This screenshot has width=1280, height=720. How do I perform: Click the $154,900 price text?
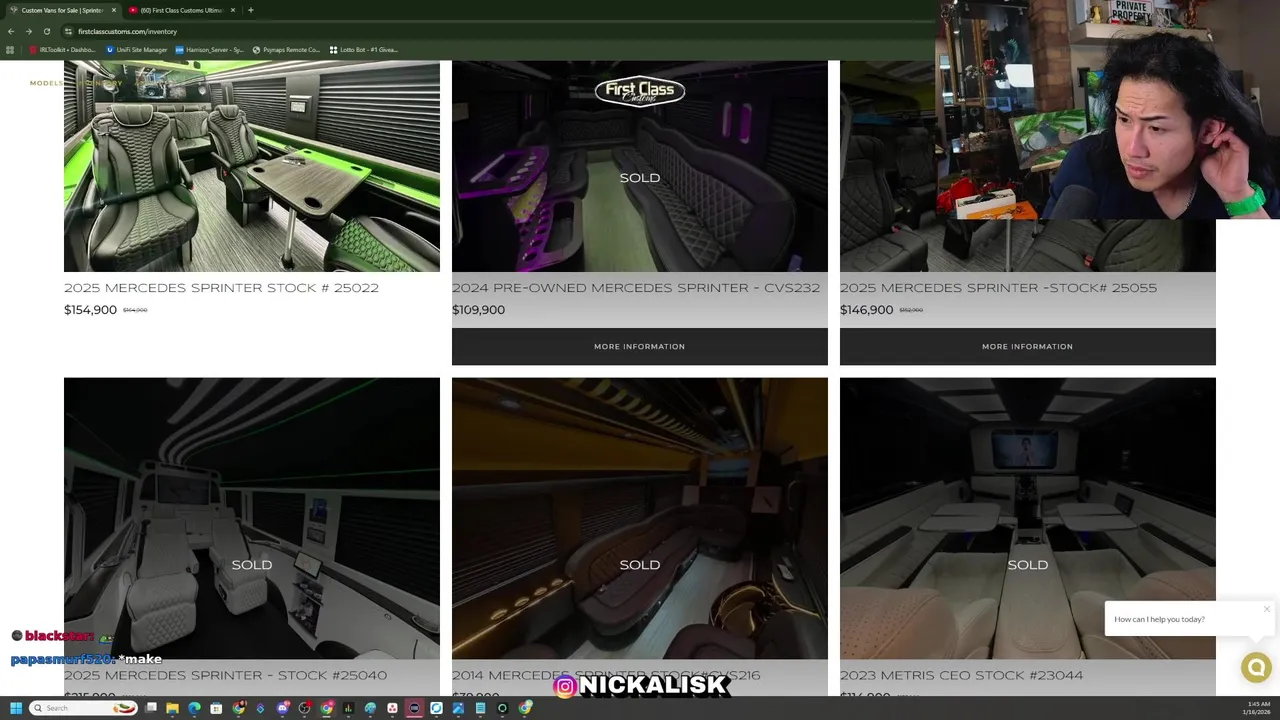pos(90,310)
